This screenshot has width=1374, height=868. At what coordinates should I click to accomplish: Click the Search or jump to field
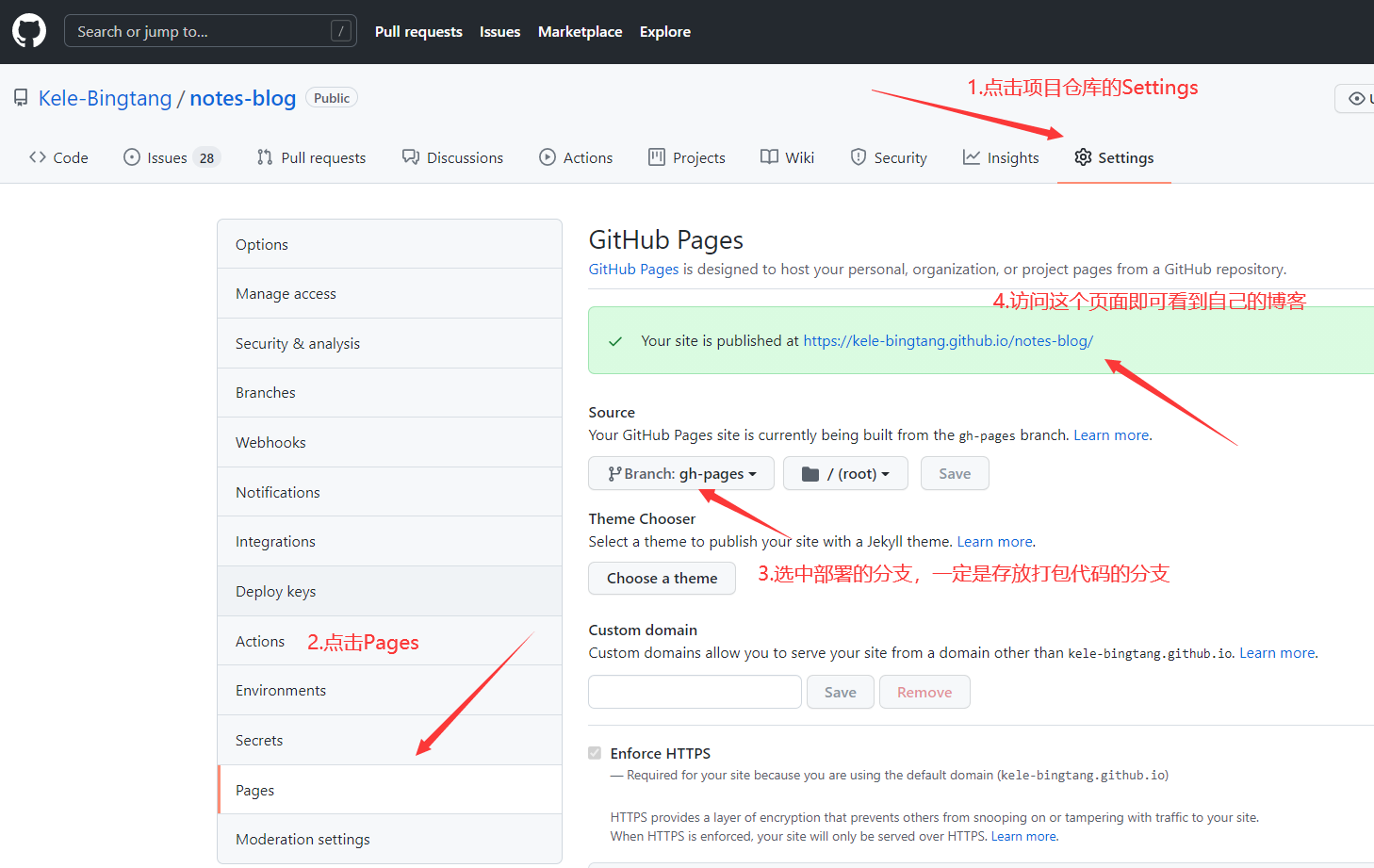[x=210, y=31]
